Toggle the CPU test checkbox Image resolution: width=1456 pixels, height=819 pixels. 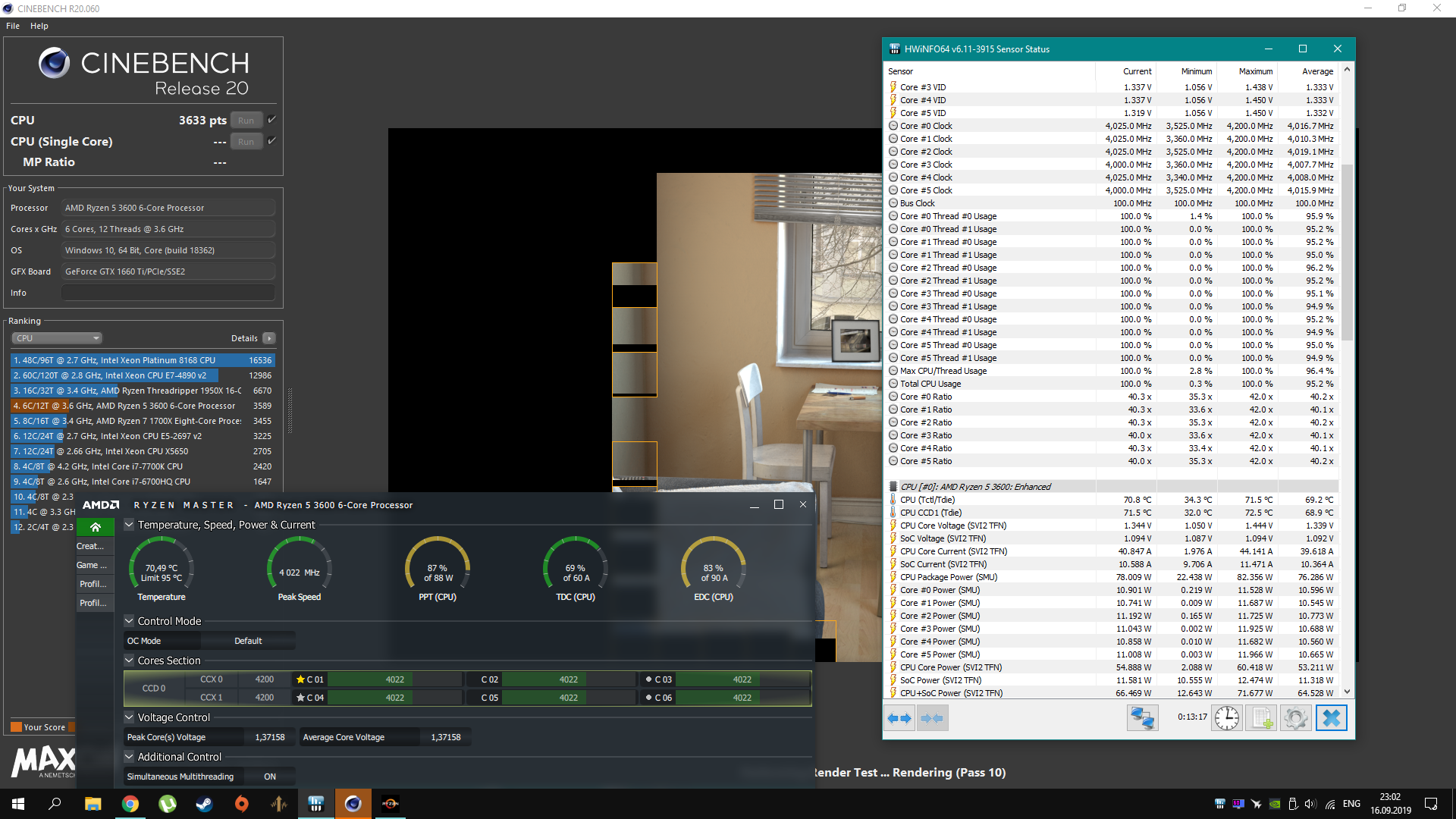pos(272,120)
